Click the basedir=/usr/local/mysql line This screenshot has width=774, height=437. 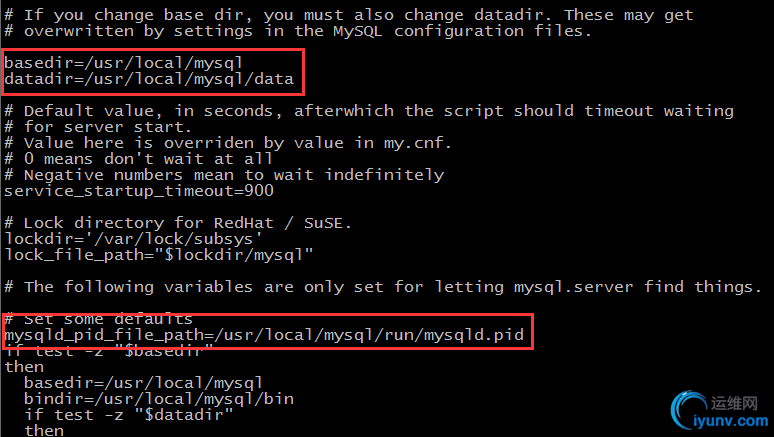[123, 62]
